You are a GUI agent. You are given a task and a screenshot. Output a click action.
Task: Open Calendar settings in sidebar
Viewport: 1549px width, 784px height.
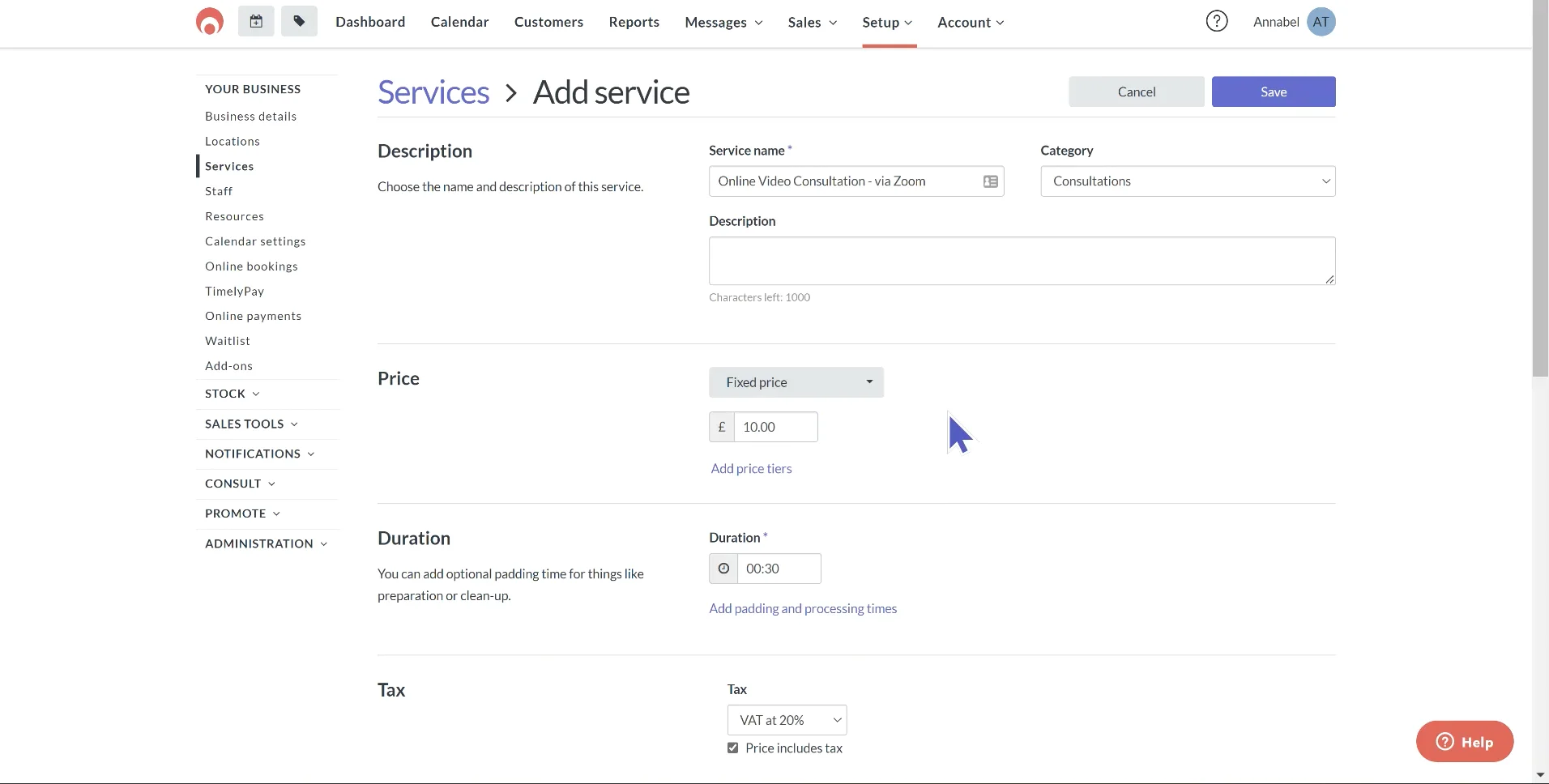[255, 241]
